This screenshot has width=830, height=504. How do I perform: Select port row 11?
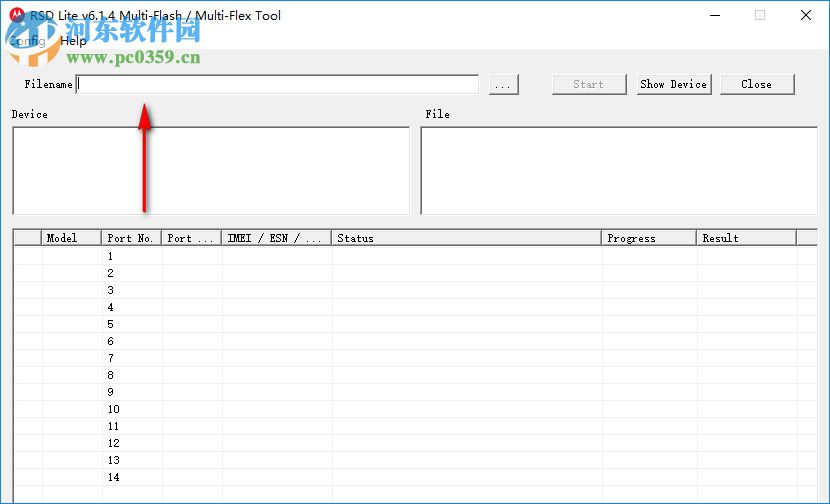415,426
